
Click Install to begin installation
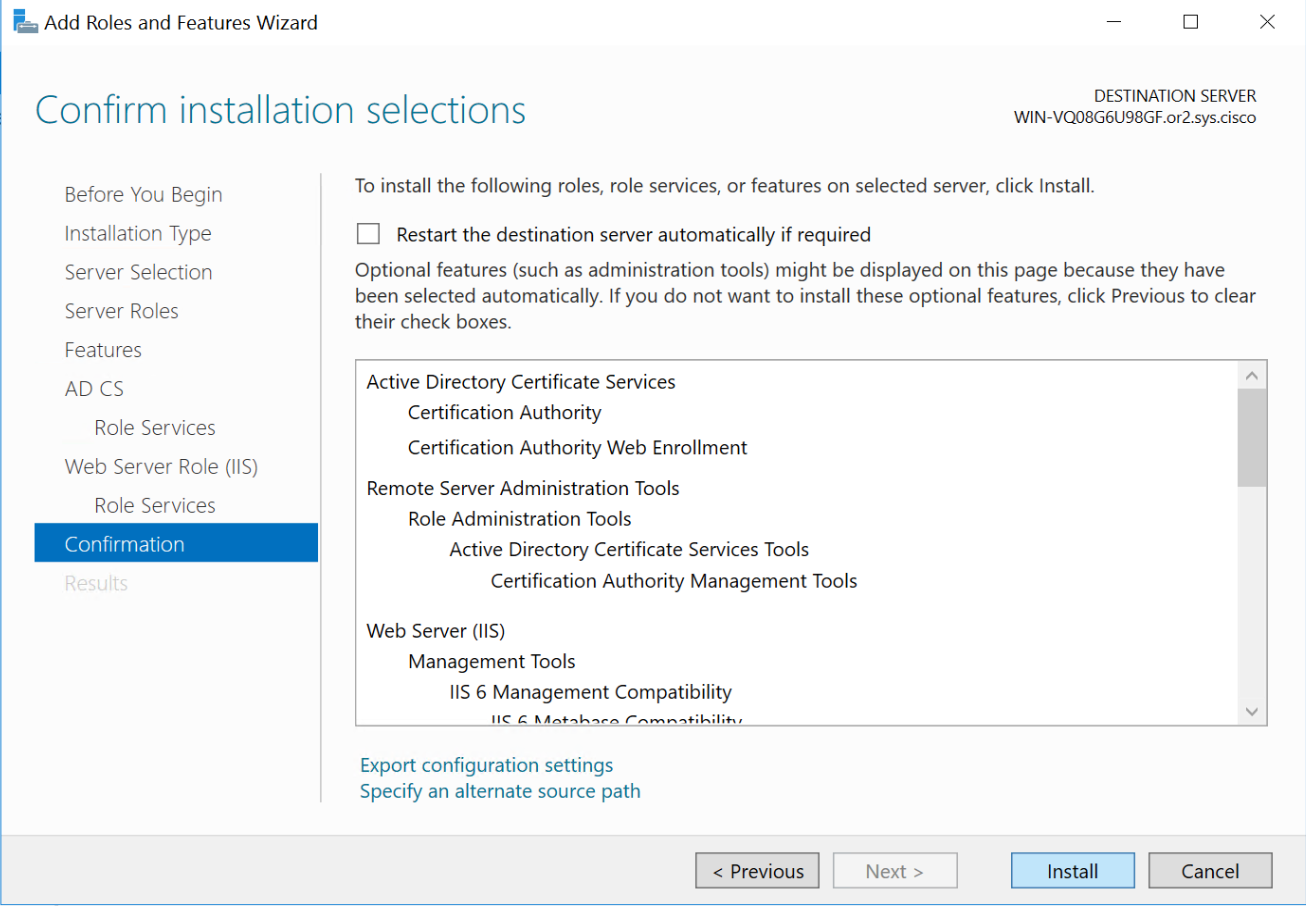(x=1072, y=871)
